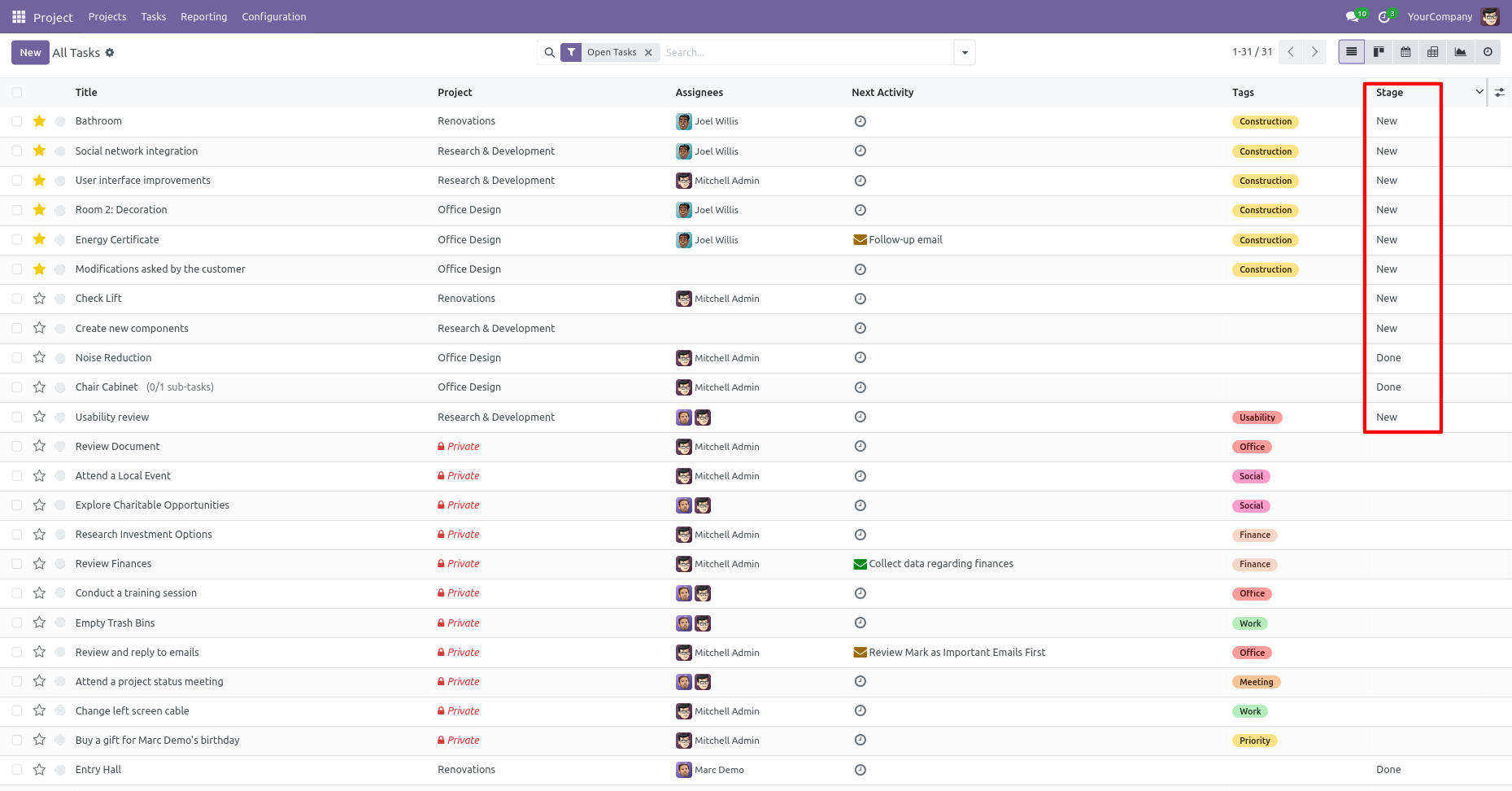Star the Noise Reduction task
This screenshot has width=1512, height=791.
(39, 357)
